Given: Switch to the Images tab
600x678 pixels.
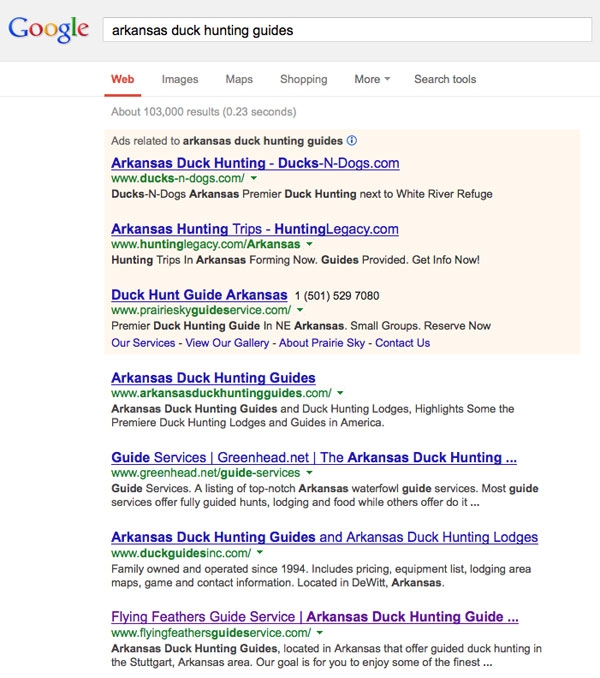Looking at the screenshot, I should (180, 79).
